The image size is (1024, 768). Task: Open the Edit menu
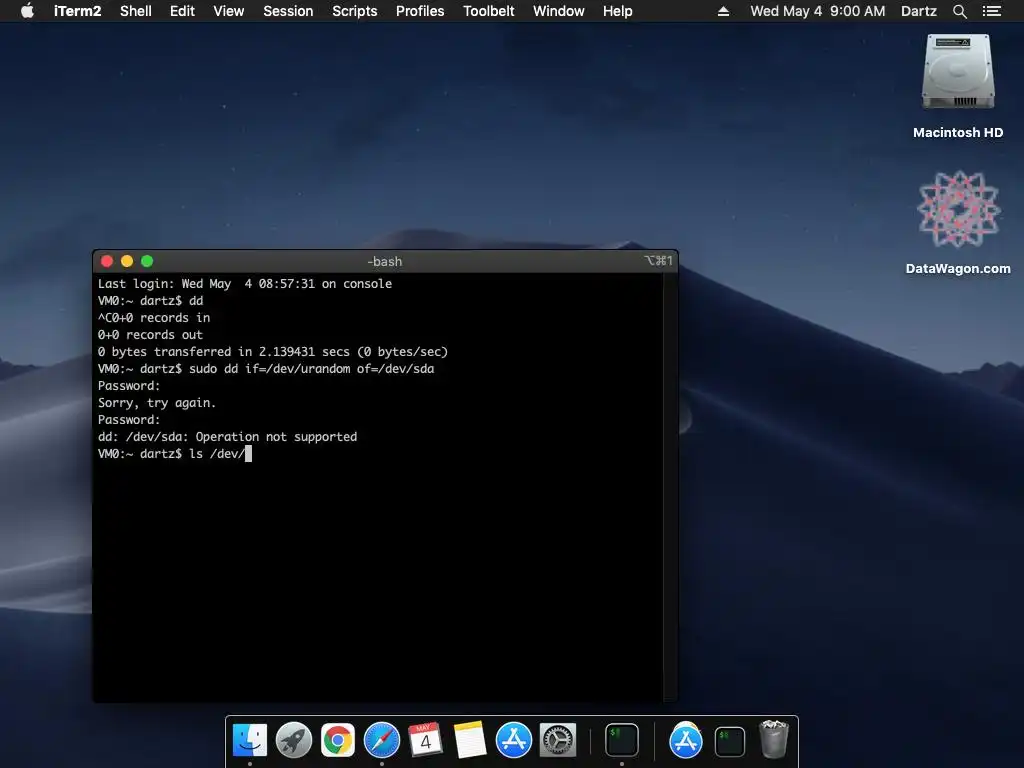coord(182,11)
